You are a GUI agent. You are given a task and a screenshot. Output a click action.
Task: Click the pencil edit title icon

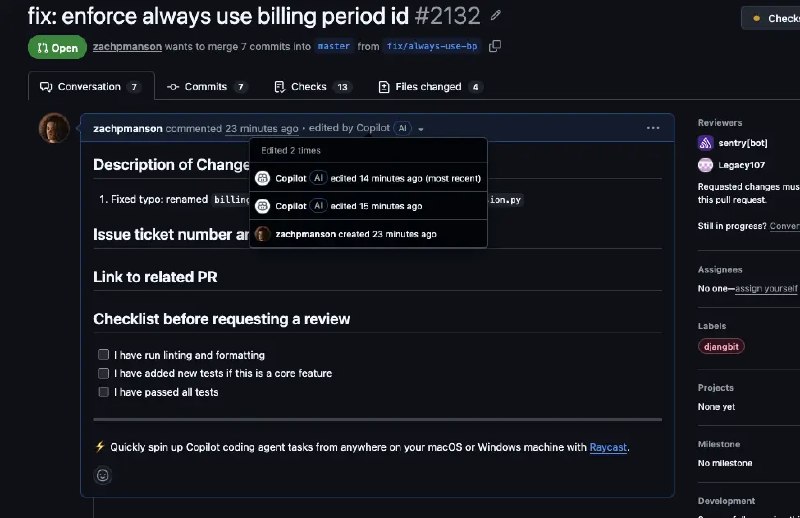[496, 16]
